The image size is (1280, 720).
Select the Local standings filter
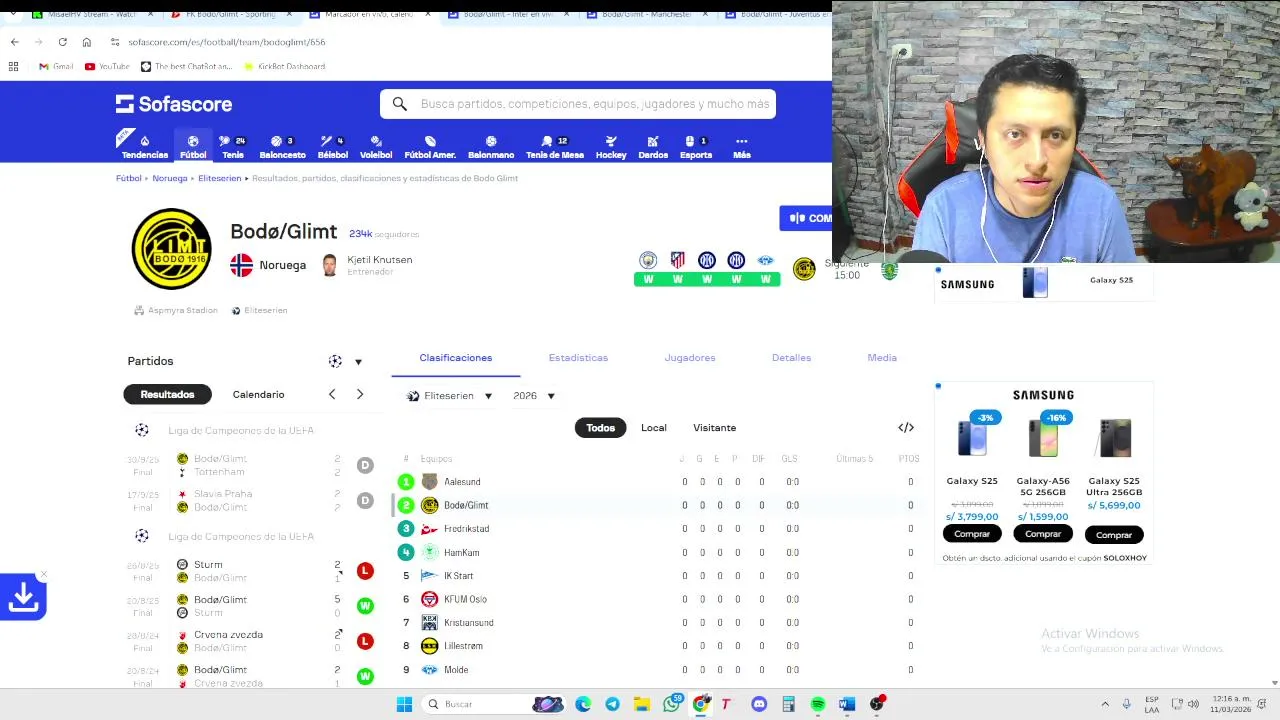tap(653, 428)
